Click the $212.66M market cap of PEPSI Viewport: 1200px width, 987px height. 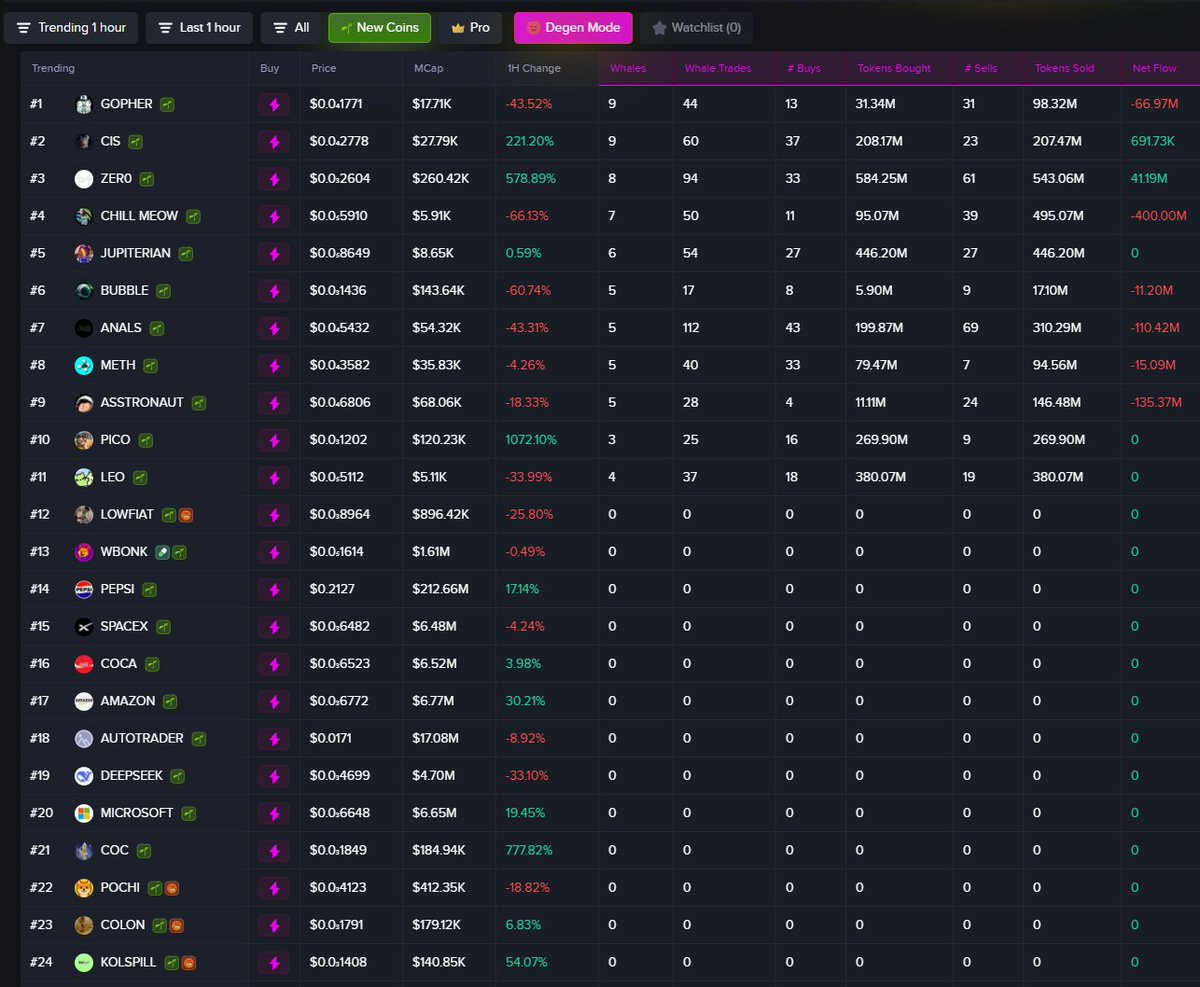pos(440,589)
